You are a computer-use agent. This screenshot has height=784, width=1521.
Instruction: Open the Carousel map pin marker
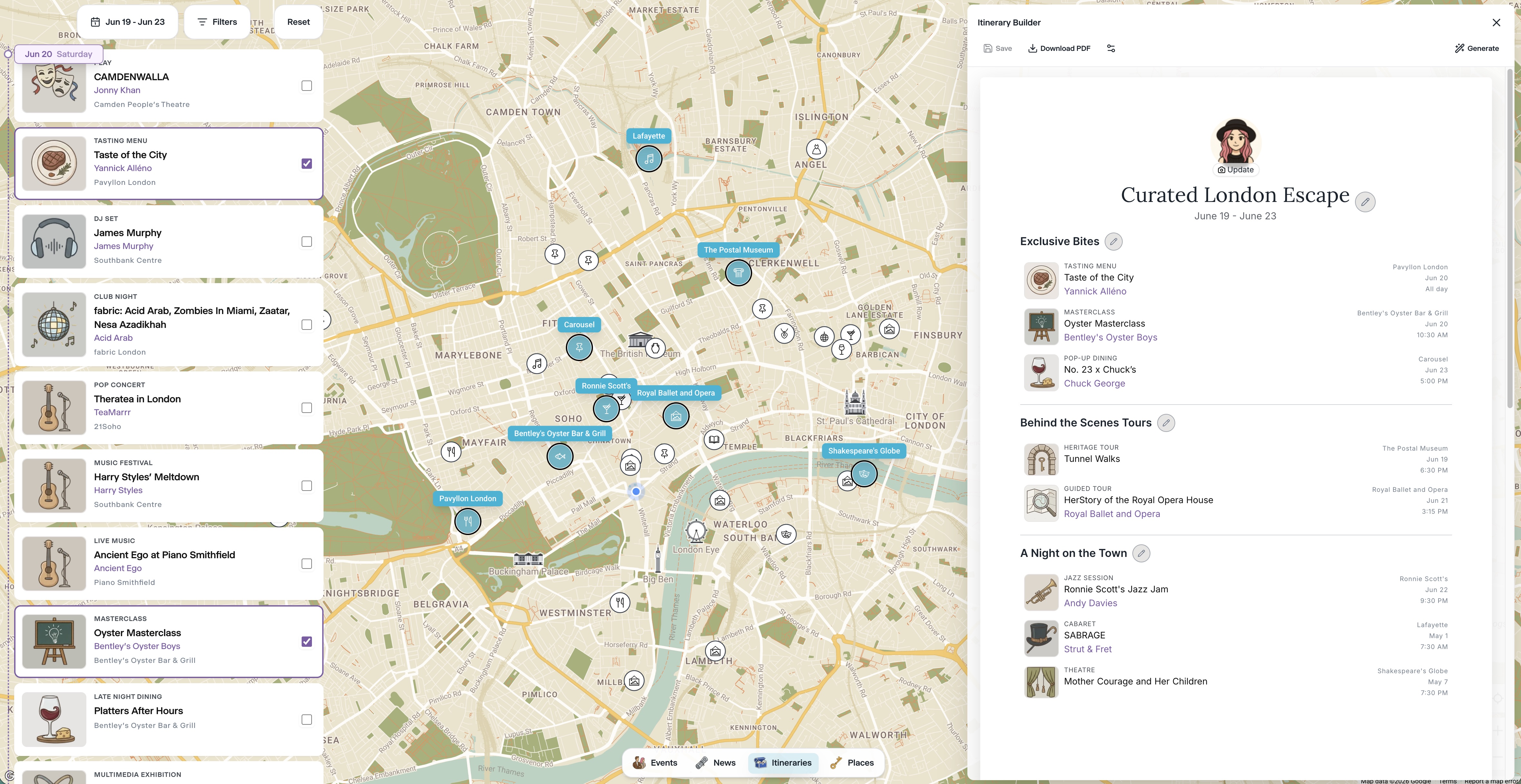(579, 347)
